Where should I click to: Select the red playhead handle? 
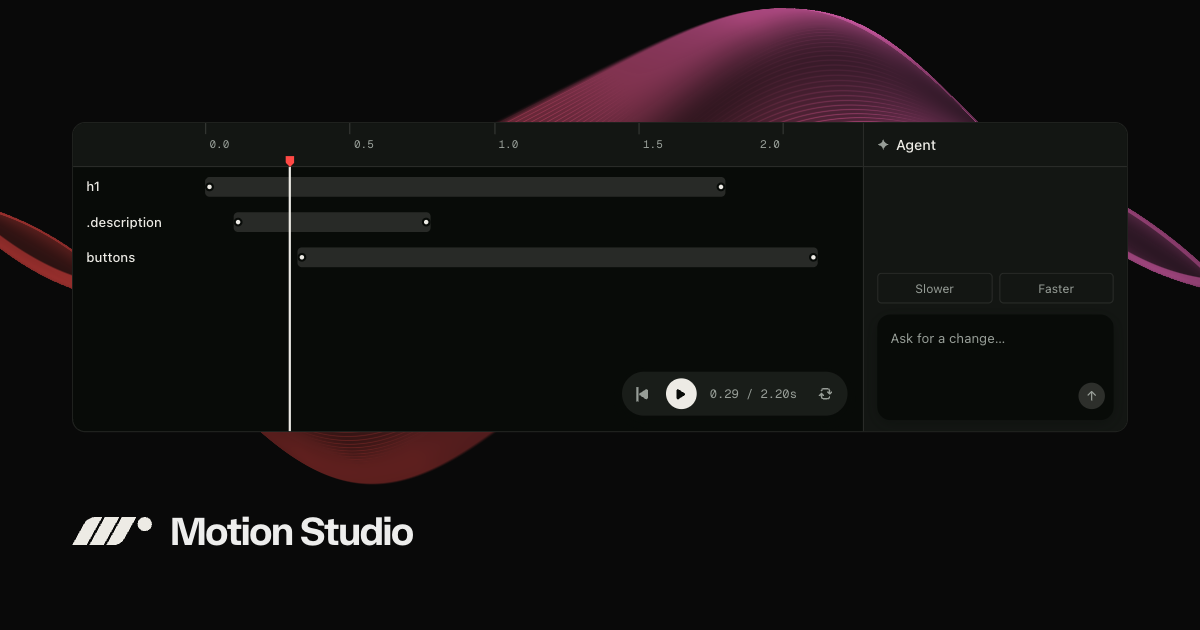click(290, 160)
